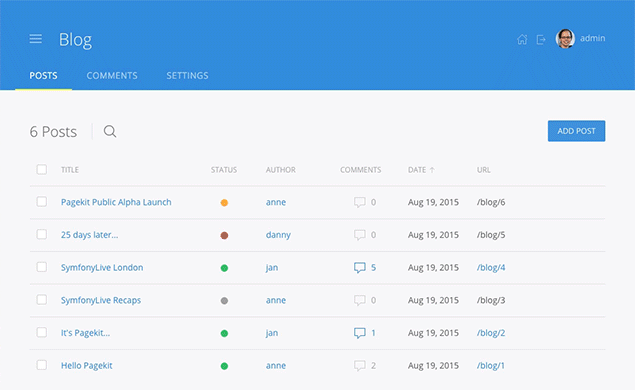
Task: Select checkbox for SymfonyLive Recaps row
Action: point(42,300)
